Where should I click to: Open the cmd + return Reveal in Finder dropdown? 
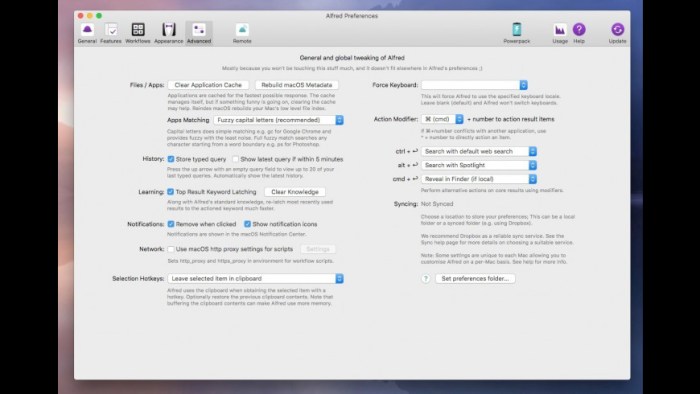479,179
